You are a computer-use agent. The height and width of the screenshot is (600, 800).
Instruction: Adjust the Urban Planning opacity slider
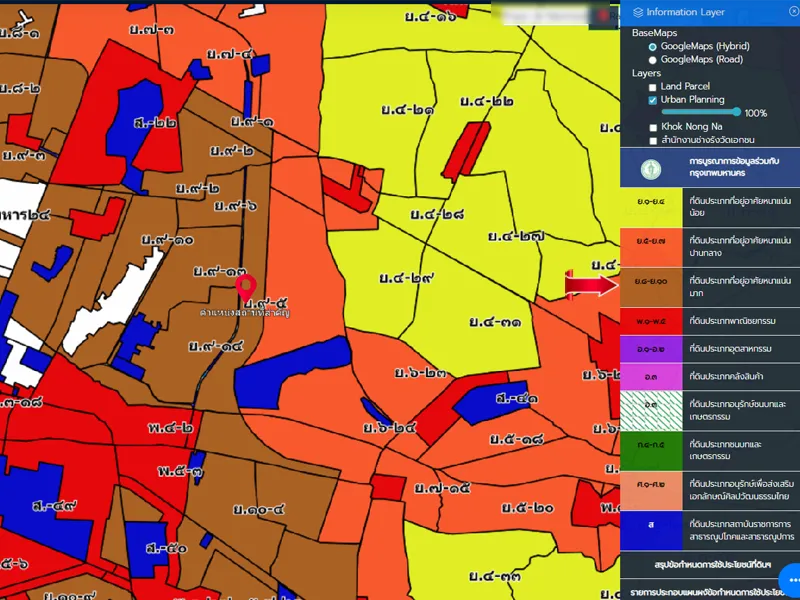(700, 113)
